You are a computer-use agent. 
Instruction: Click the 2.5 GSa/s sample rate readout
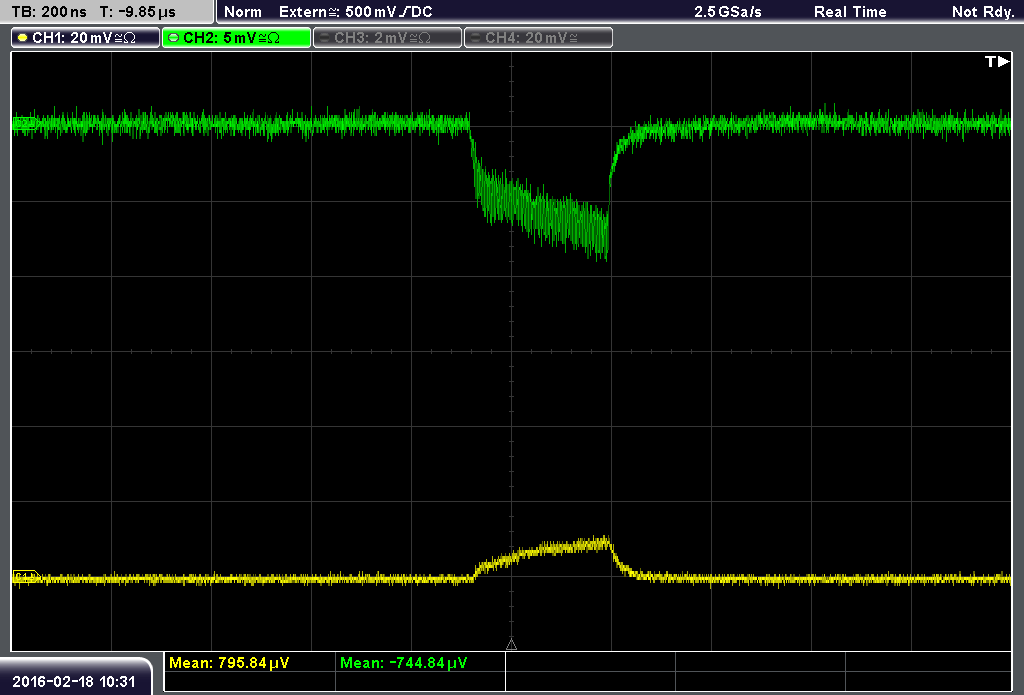(x=728, y=12)
